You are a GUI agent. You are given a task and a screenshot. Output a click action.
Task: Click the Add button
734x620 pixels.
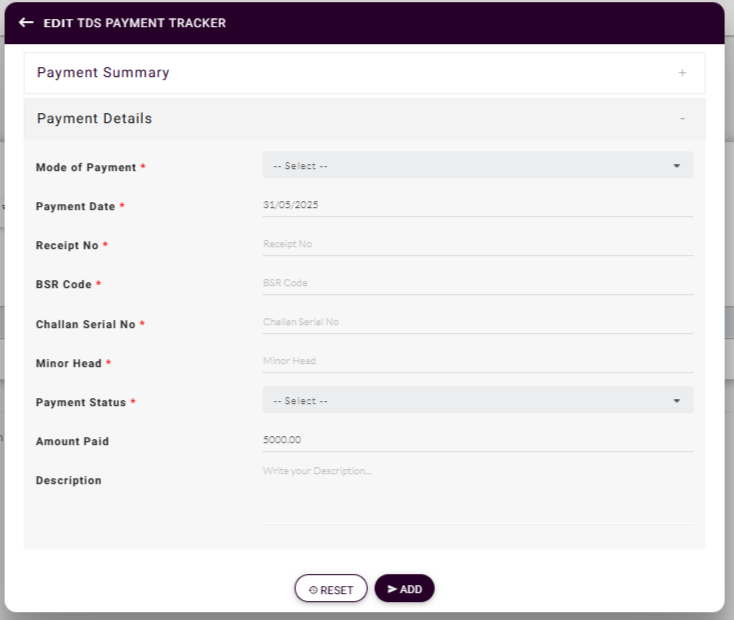[404, 589]
